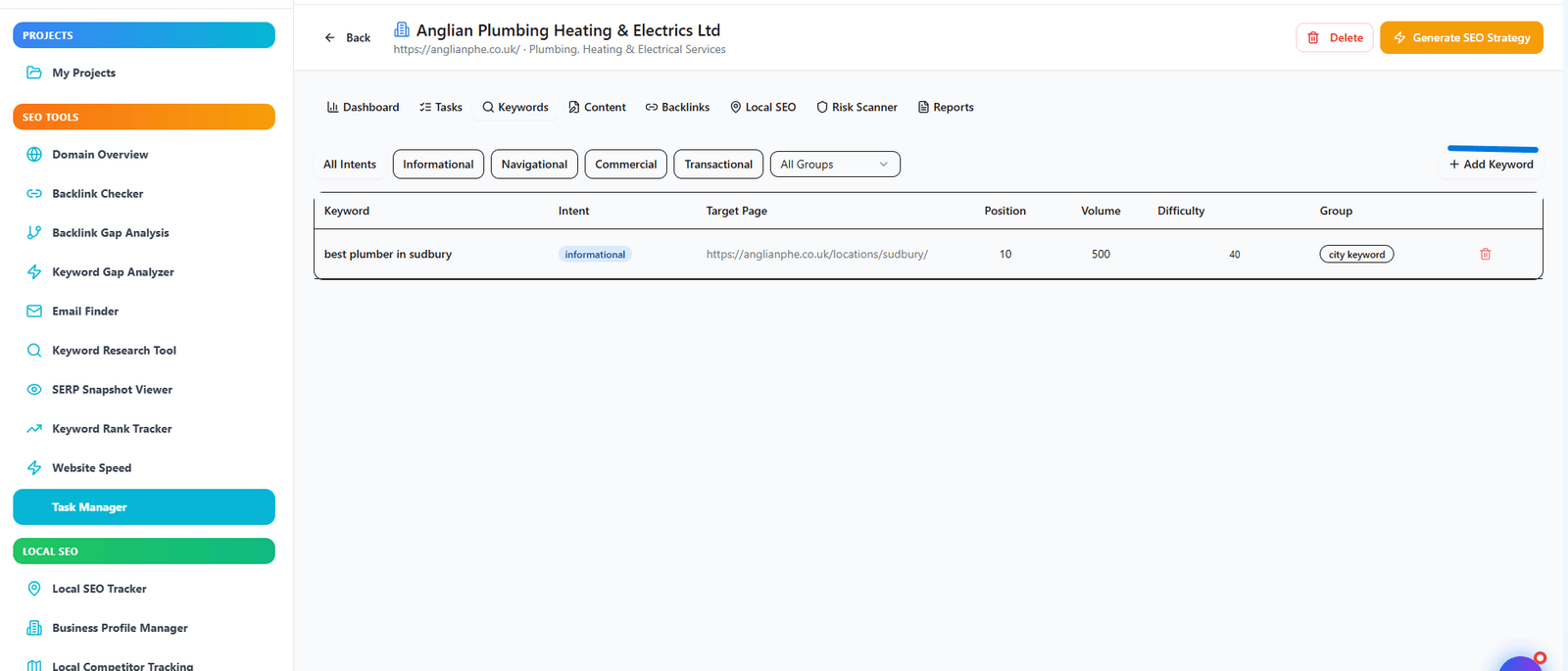Viewport: 1568px width, 671px height.
Task: Filter keywords by Navigational intent
Action: coord(534,165)
